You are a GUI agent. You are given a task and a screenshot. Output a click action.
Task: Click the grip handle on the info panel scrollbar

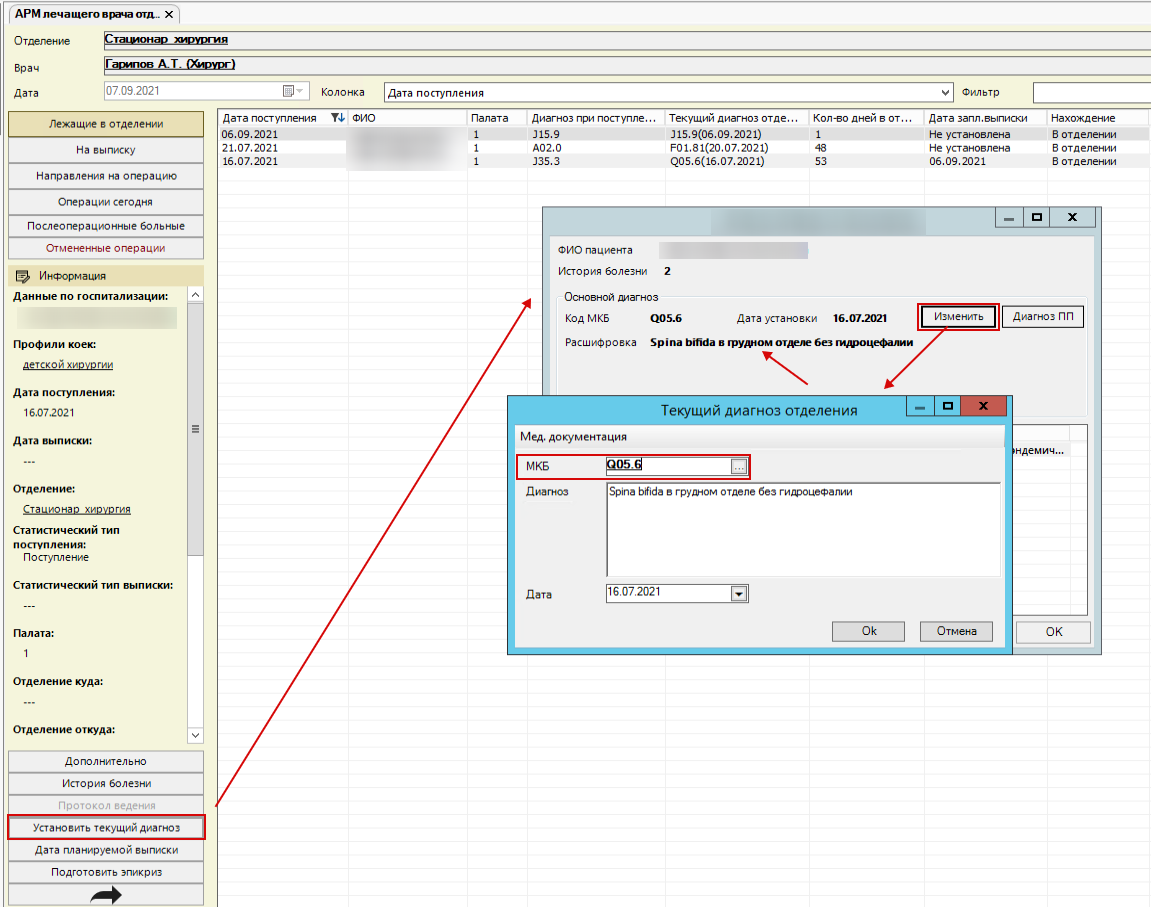coord(195,429)
